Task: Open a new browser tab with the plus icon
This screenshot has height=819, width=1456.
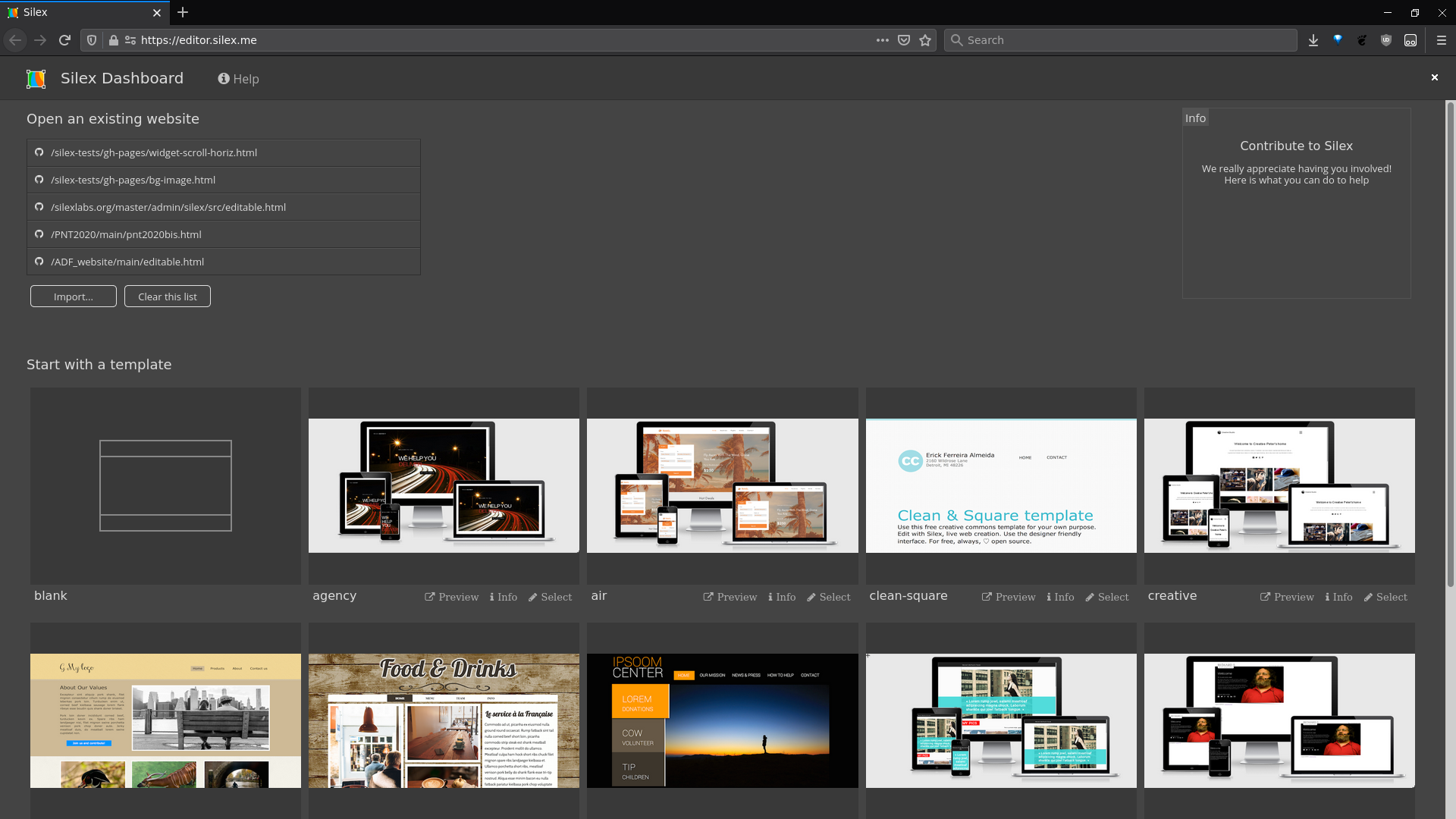Action: click(x=183, y=12)
